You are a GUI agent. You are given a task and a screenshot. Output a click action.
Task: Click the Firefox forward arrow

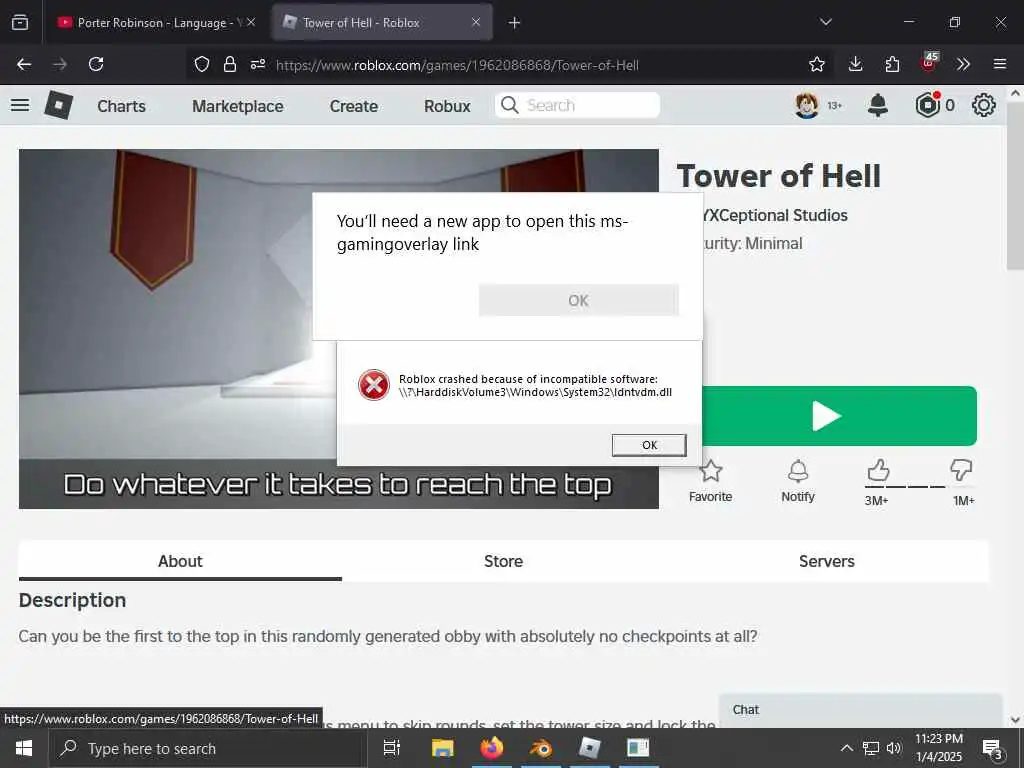(x=60, y=64)
